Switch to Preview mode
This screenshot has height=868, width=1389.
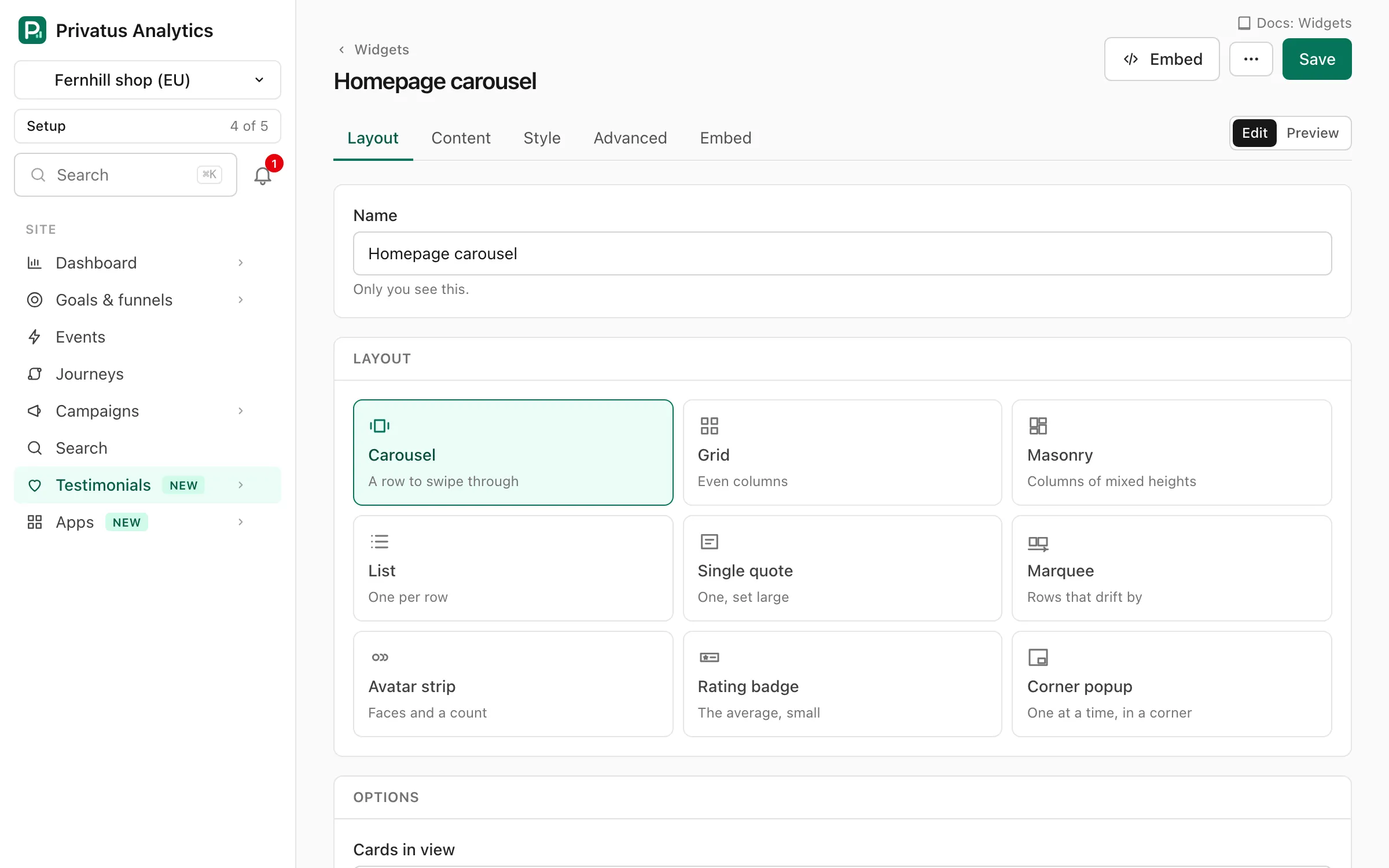[x=1312, y=133]
